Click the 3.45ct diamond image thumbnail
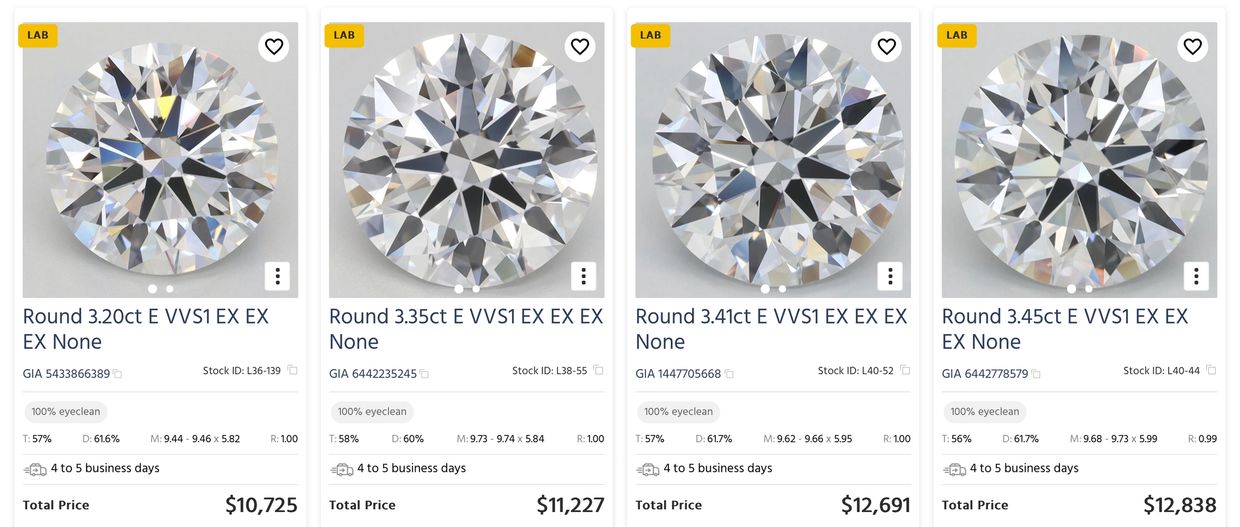This screenshot has height=527, width=1240. coord(1079,160)
